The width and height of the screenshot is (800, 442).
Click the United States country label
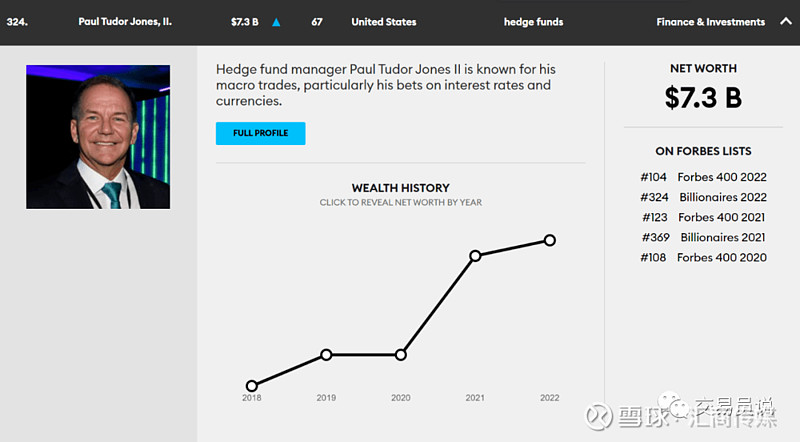pos(384,22)
